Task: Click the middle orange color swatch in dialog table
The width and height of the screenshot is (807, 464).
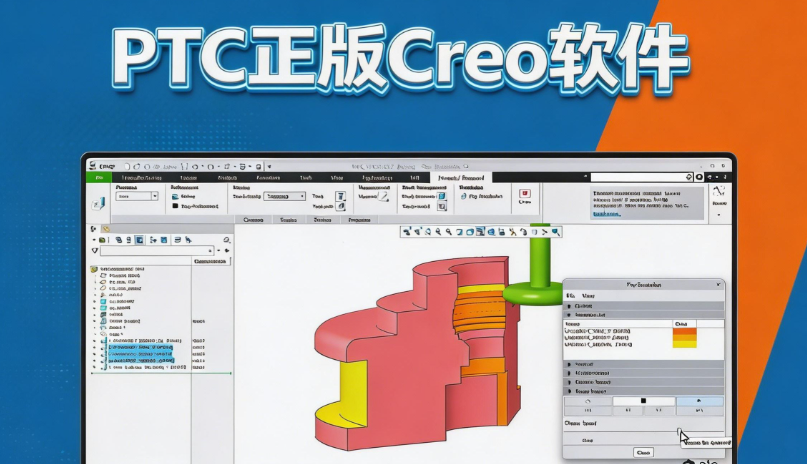Action: point(685,338)
